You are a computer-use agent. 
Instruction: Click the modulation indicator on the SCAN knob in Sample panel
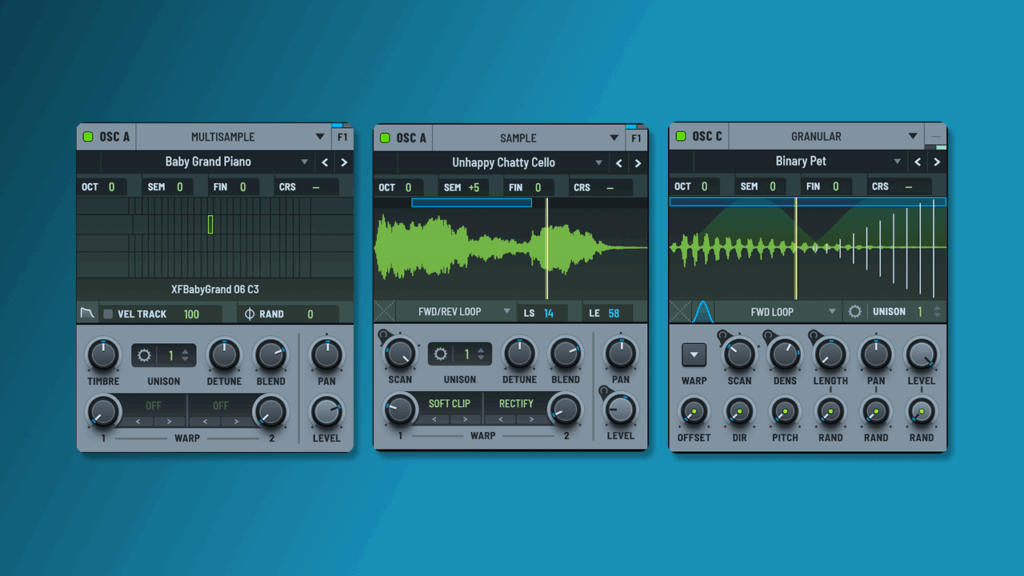(x=383, y=335)
